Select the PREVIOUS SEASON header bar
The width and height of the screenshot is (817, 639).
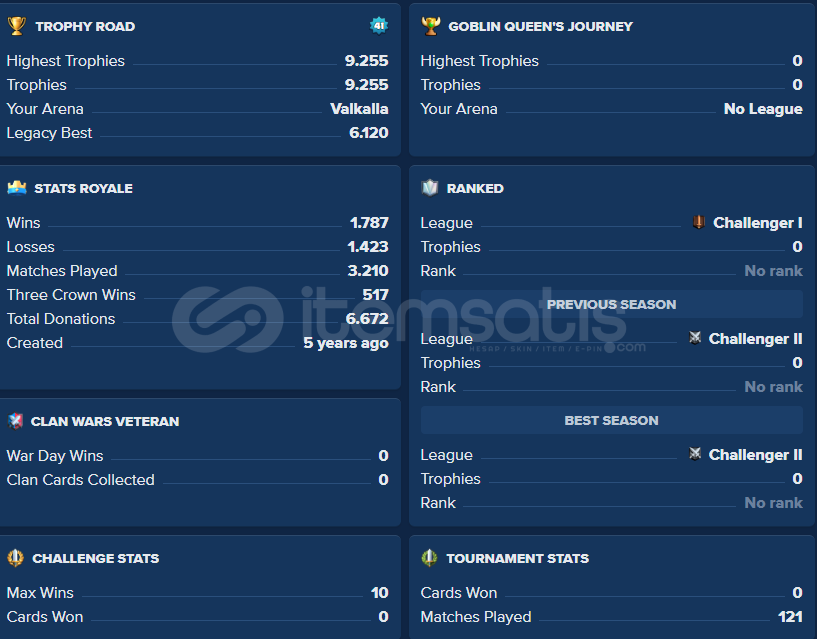coord(612,304)
